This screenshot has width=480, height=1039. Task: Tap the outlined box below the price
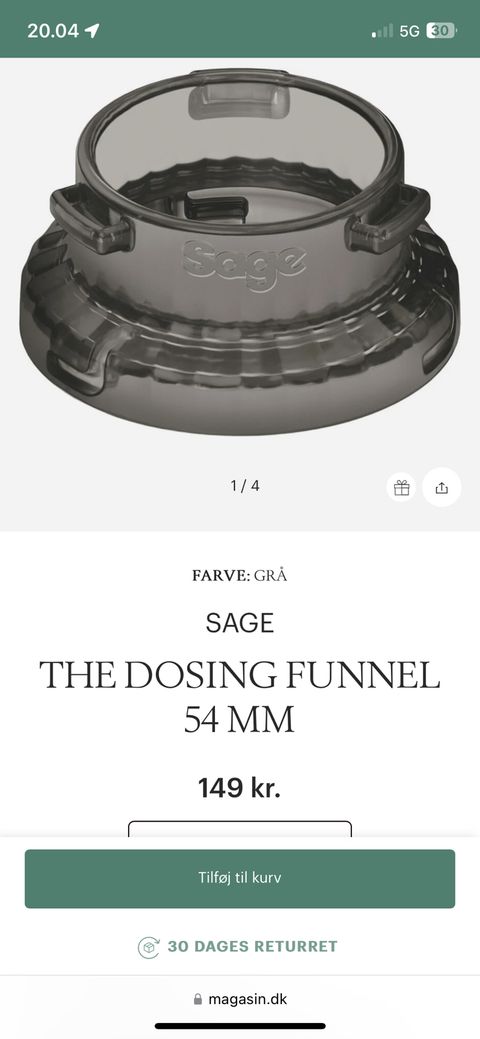point(240,829)
